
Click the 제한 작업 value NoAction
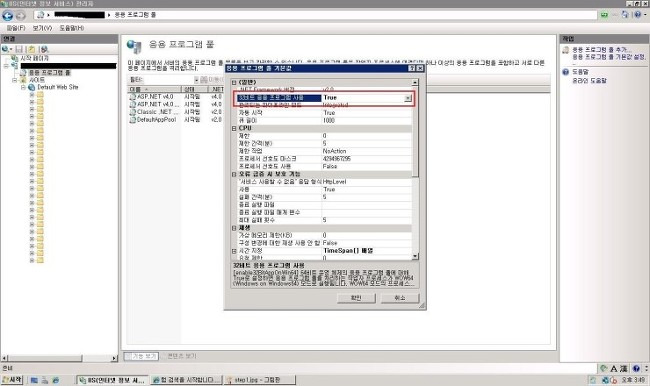pyautogui.click(x=334, y=151)
